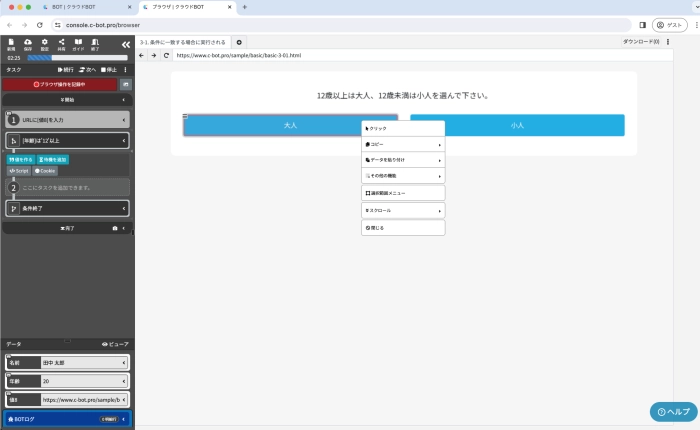Click the 値を作る button
Viewport: 700px width, 430px height.
(x=20, y=159)
